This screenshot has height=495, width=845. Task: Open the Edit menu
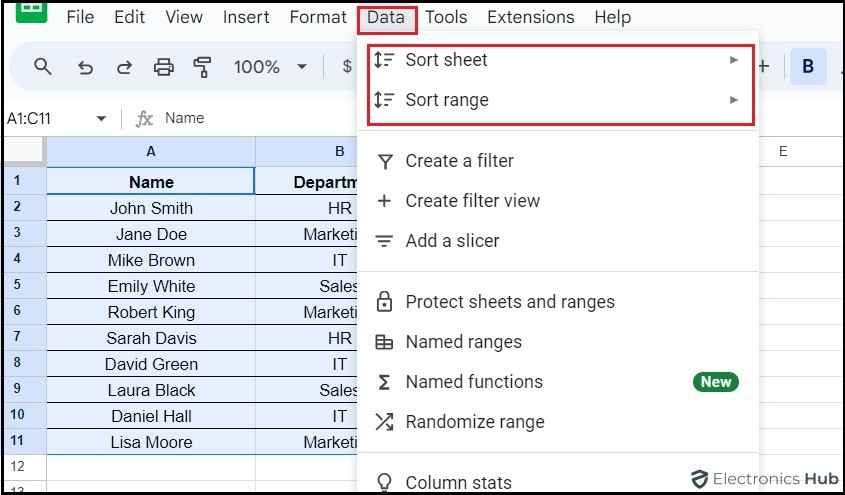pos(129,17)
